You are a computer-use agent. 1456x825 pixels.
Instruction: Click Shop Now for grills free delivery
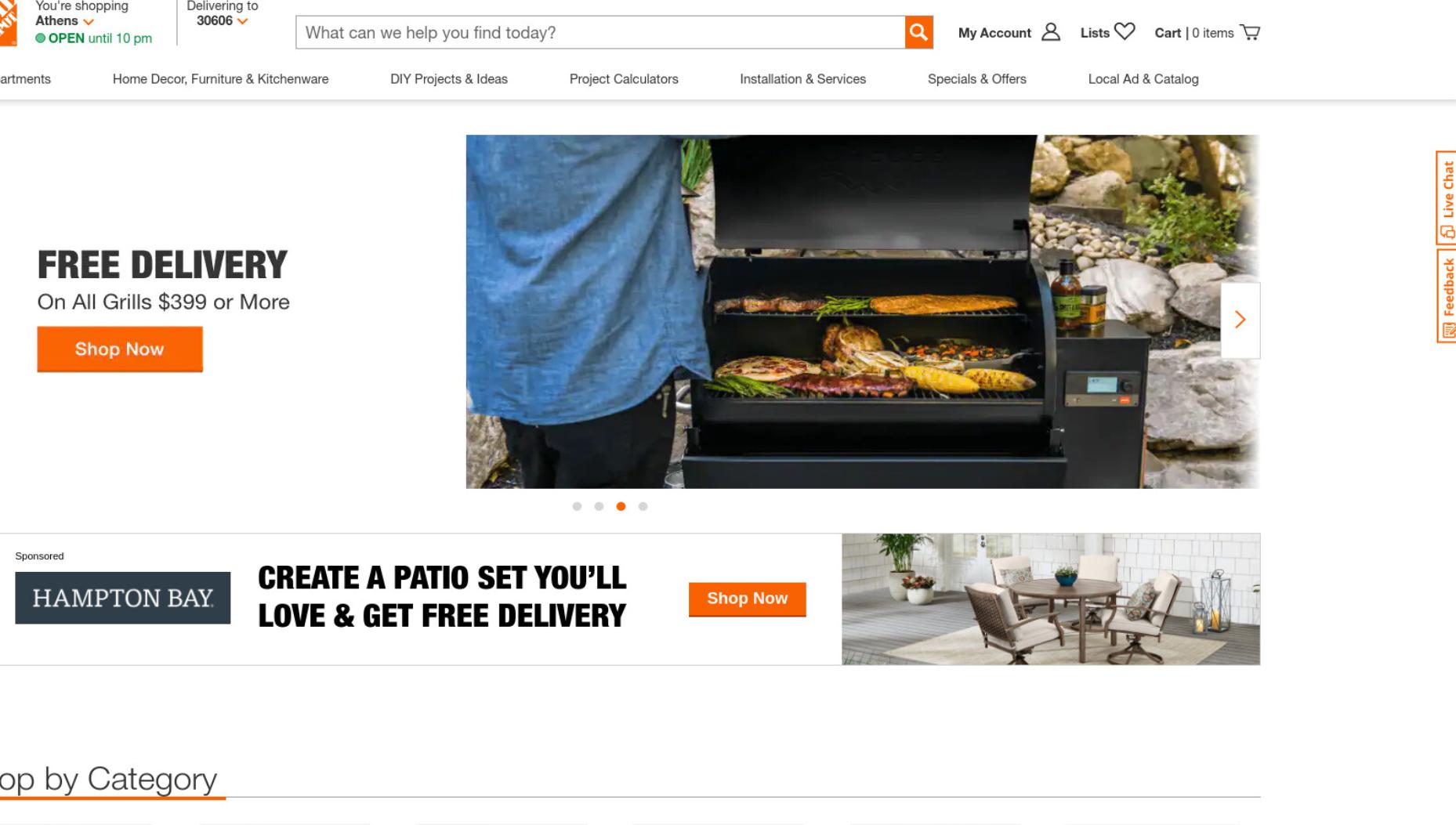(x=120, y=349)
